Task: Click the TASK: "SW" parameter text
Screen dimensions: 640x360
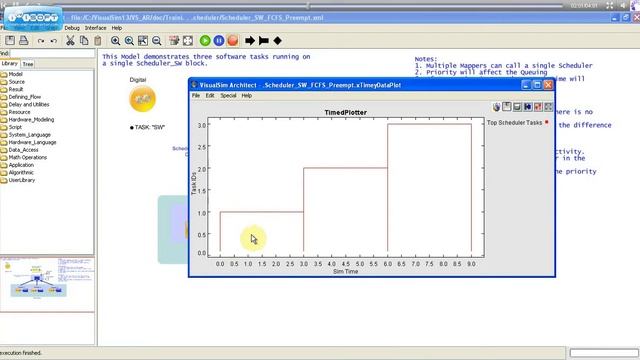Action: [150, 127]
